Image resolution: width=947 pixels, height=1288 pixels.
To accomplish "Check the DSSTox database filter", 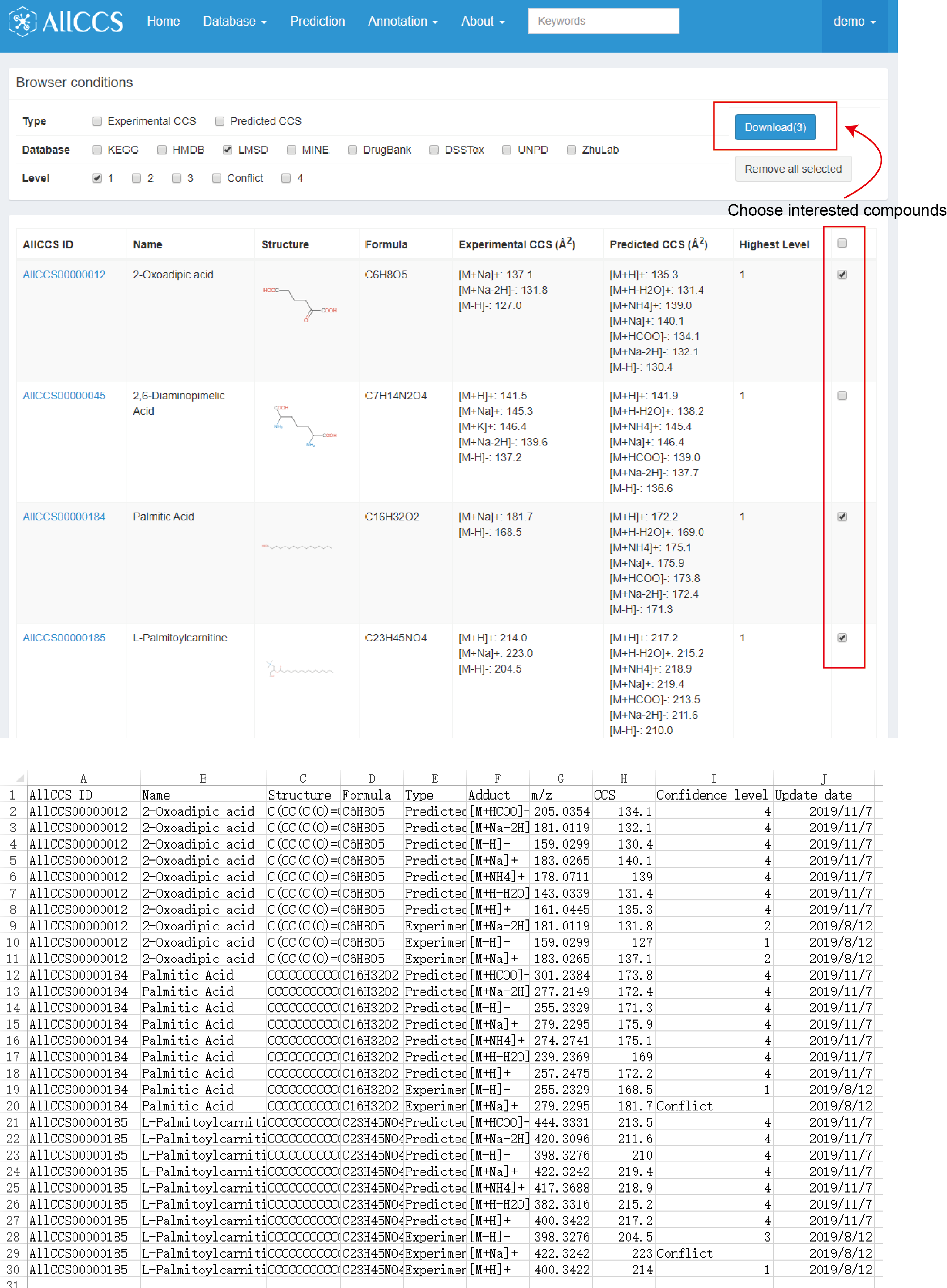I will (x=434, y=150).
